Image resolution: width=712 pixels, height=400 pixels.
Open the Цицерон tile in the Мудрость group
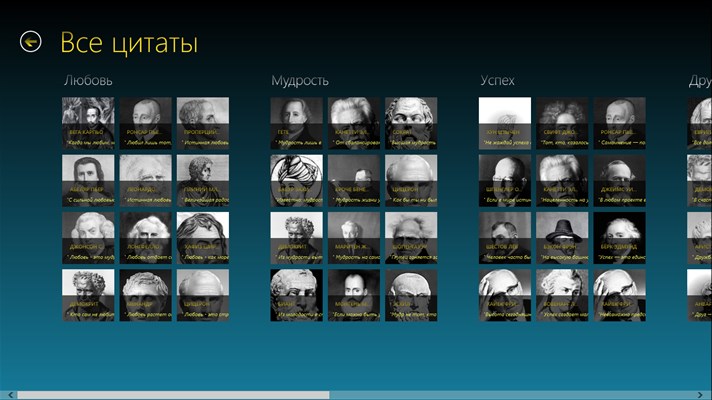click(x=411, y=181)
